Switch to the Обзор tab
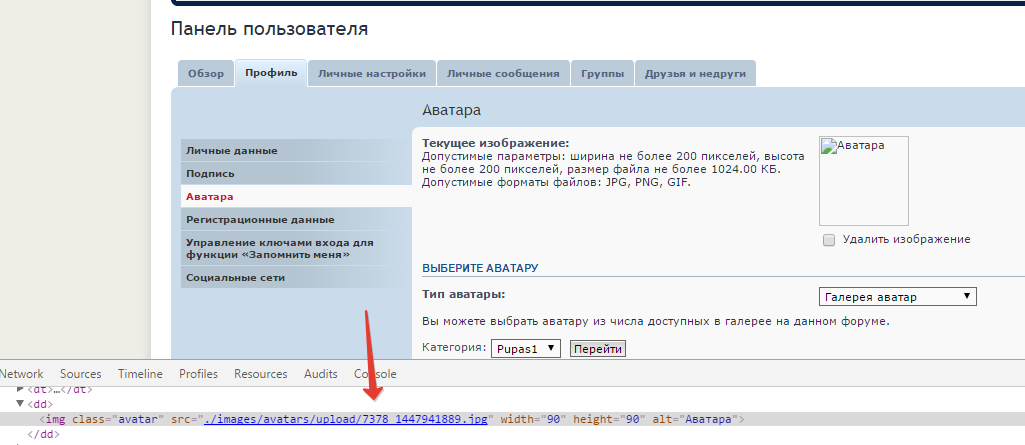The height and width of the screenshot is (445, 1025). (x=205, y=74)
